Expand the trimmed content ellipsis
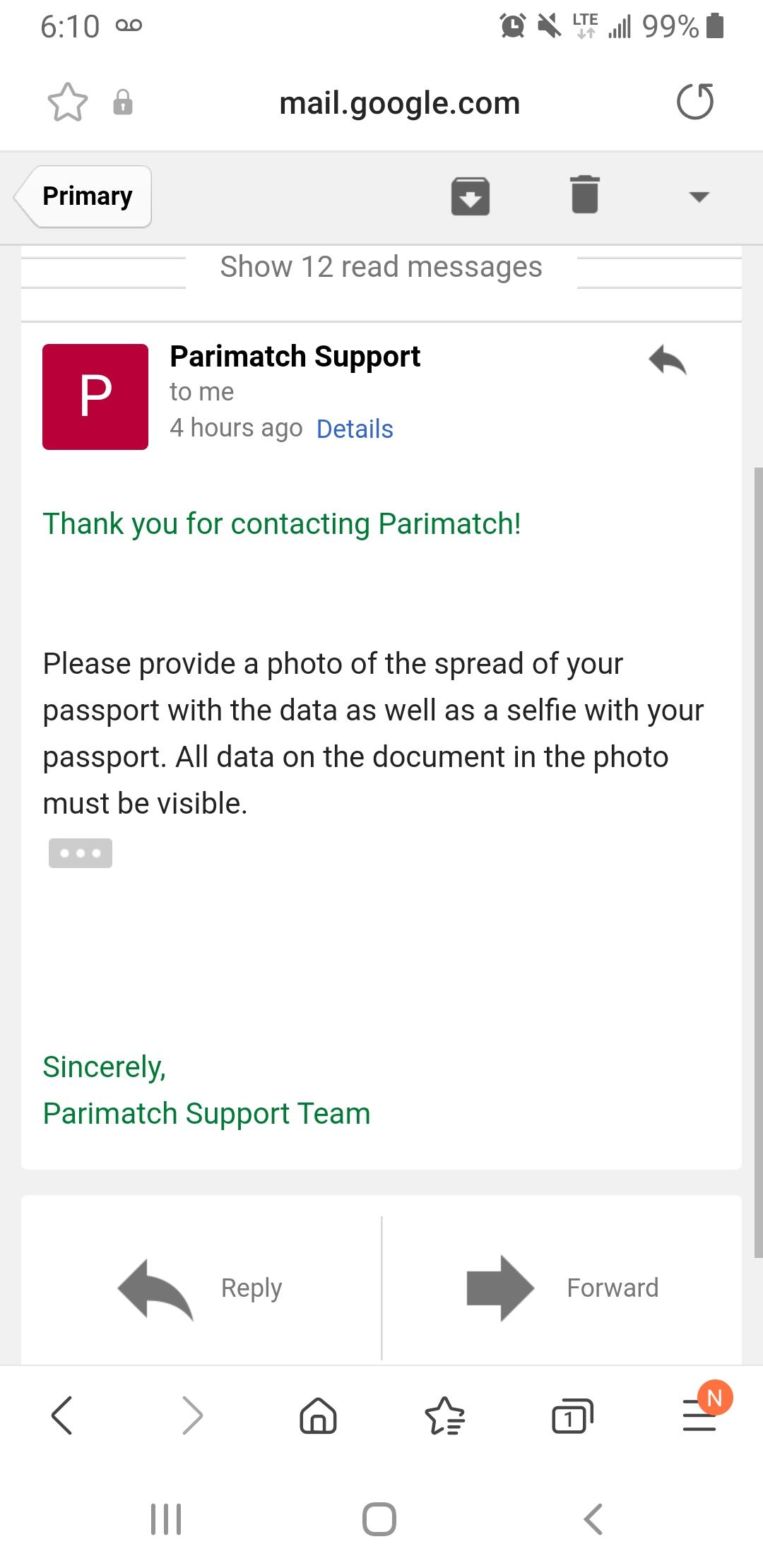The height and width of the screenshot is (1568, 763). tap(81, 853)
